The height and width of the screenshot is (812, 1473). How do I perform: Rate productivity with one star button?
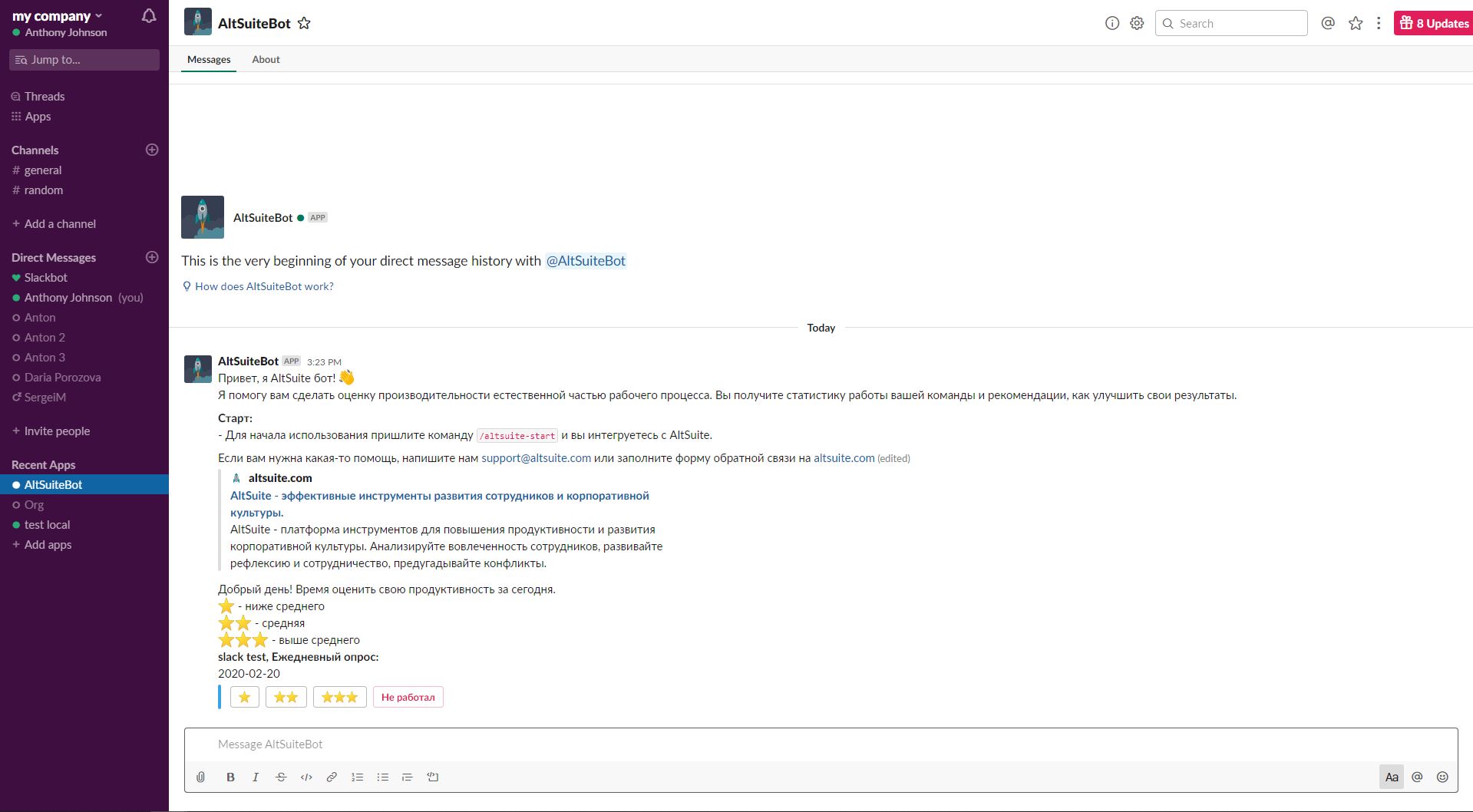click(x=245, y=697)
